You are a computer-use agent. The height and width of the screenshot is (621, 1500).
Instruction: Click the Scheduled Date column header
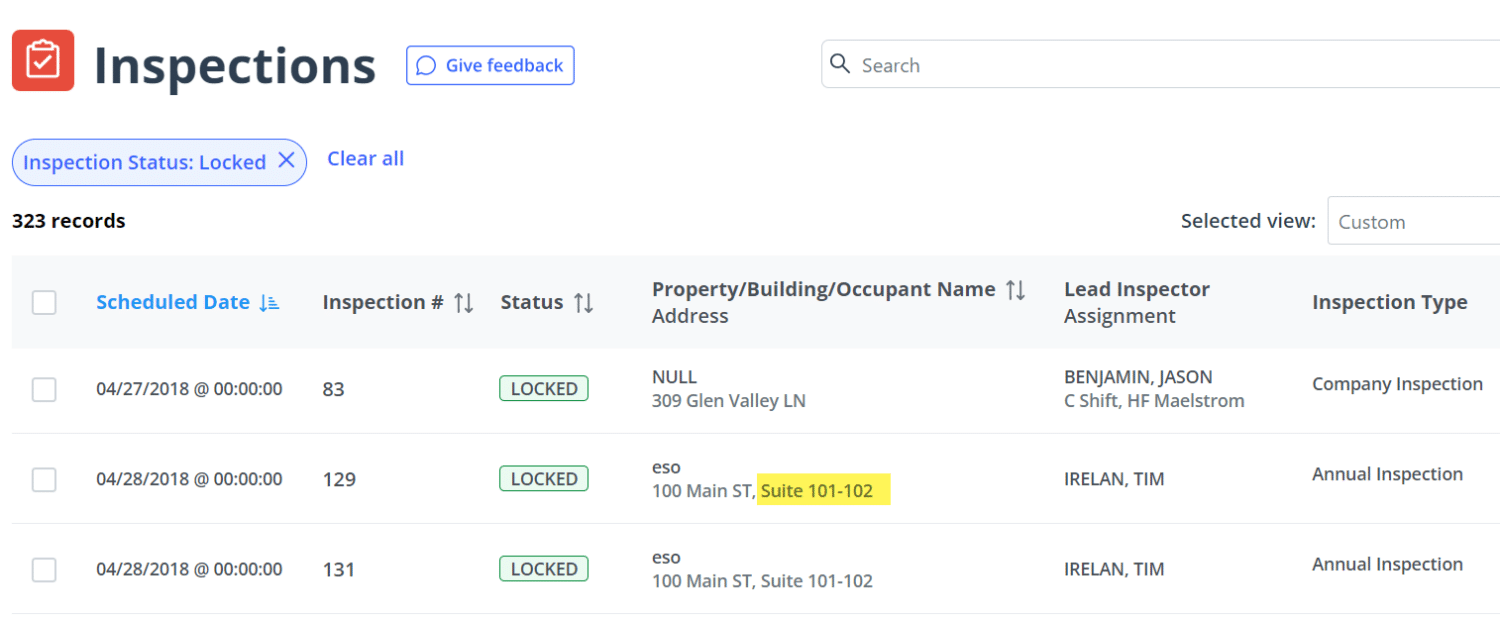pyautogui.click(x=172, y=302)
